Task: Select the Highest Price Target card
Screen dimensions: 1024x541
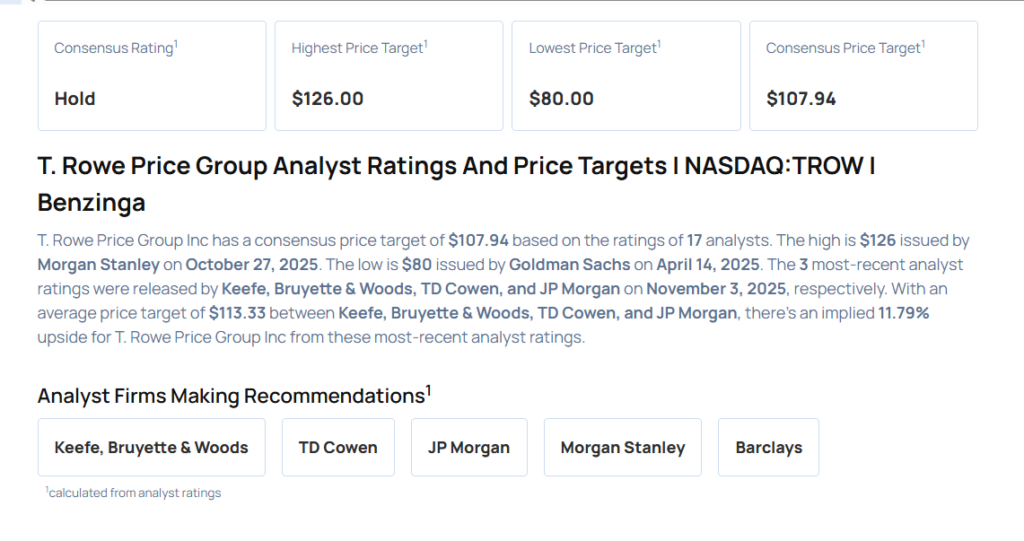Action: tap(389, 75)
